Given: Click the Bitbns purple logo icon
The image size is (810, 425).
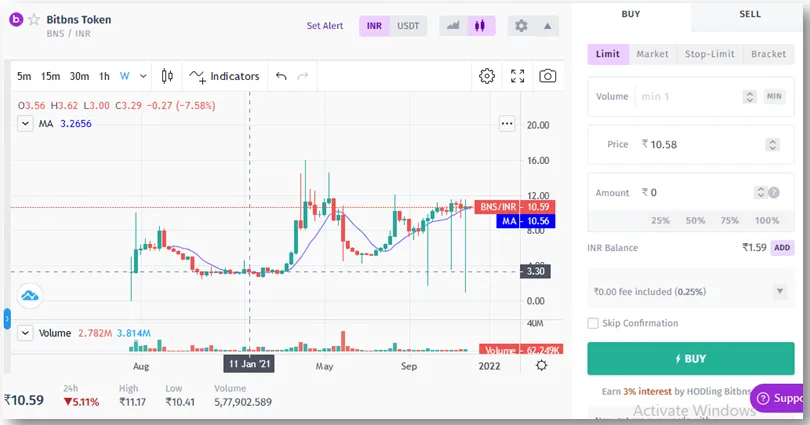Looking at the screenshot, I should [17, 20].
